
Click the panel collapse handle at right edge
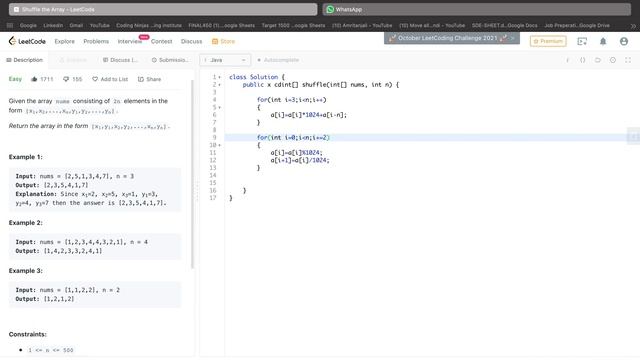click(633, 137)
